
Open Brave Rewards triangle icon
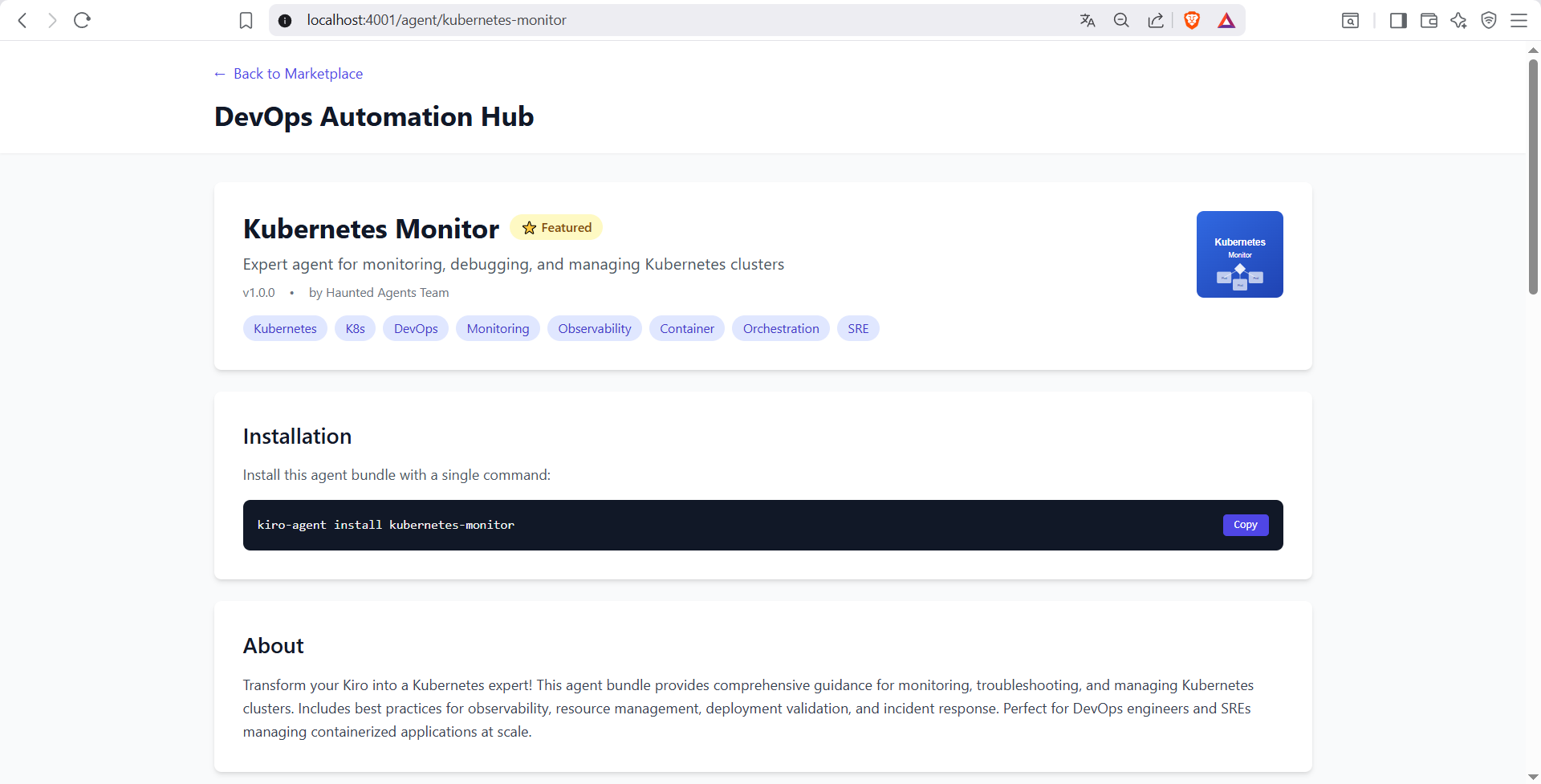pos(1226,20)
